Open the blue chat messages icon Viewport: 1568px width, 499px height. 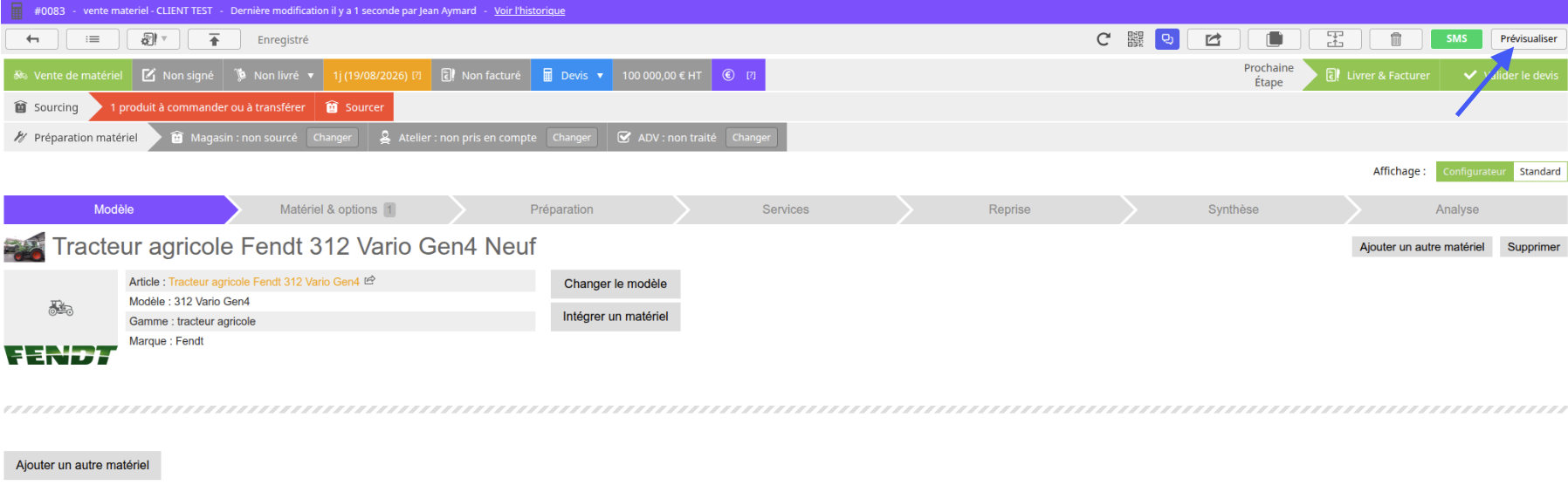[x=1167, y=39]
